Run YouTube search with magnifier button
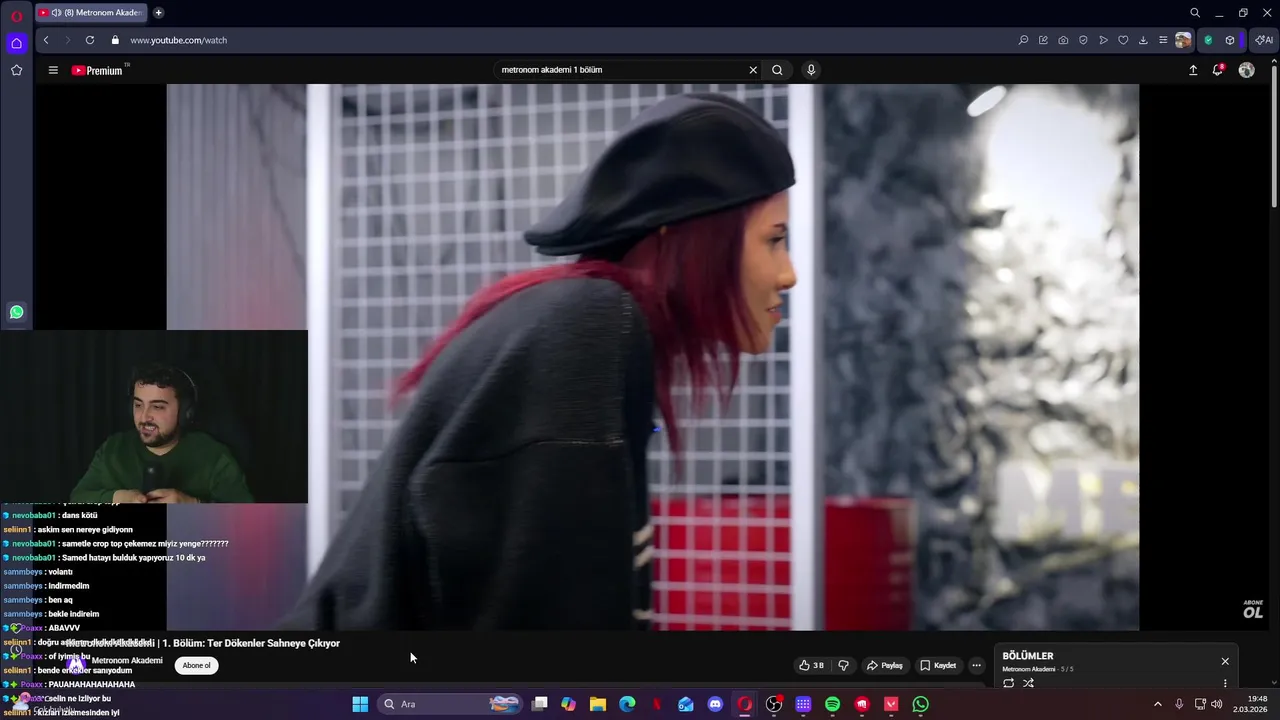This screenshot has width=1280, height=720. click(x=777, y=70)
